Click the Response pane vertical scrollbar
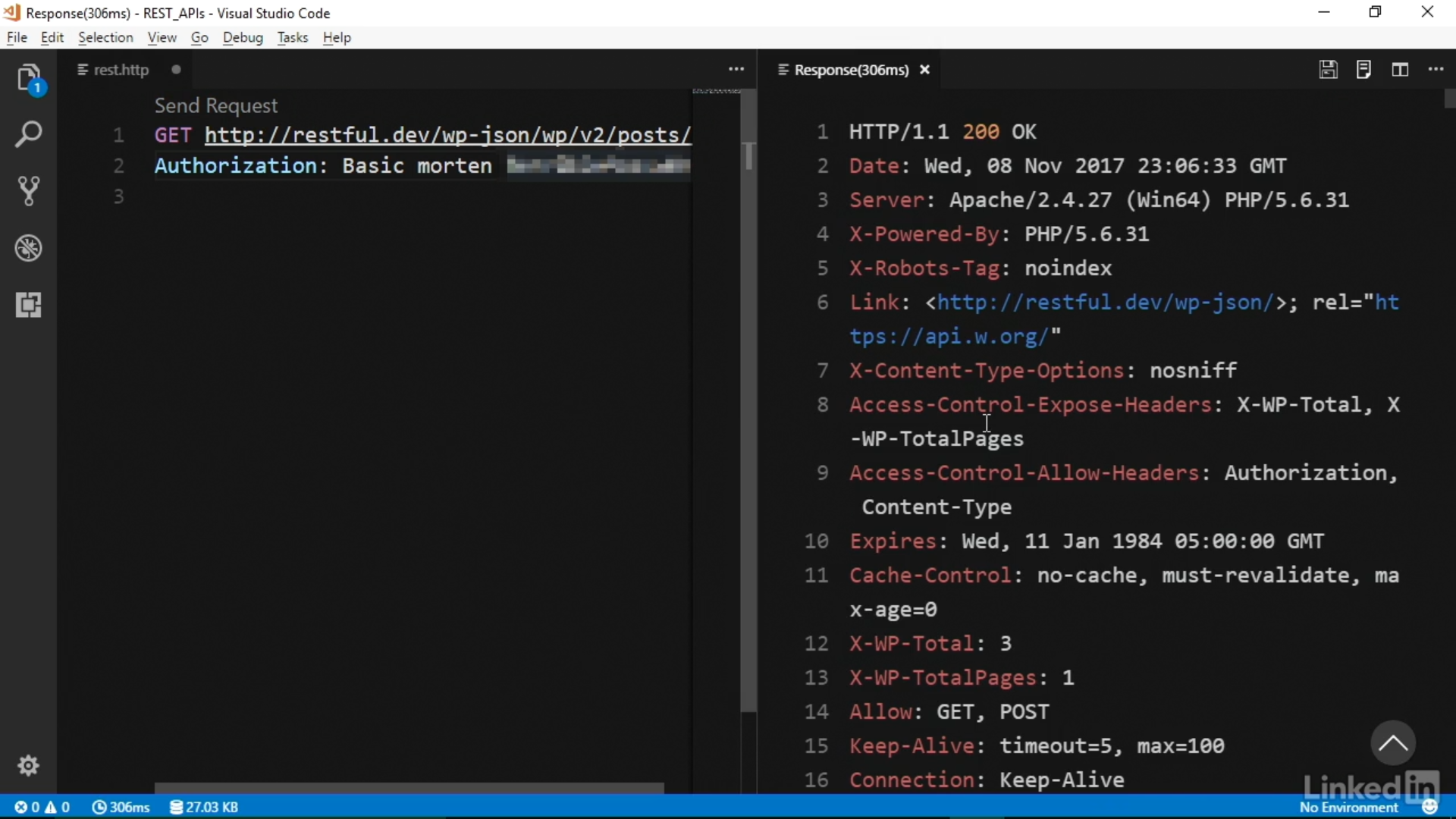This screenshot has width=1456, height=819. click(x=1449, y=99)
